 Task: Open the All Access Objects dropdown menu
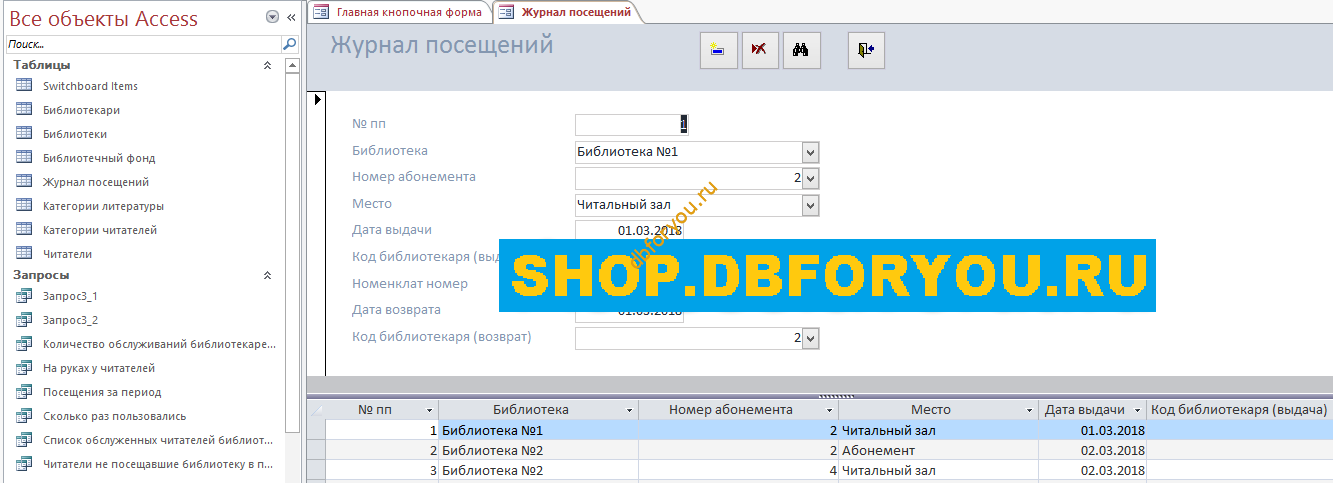(x=272, y=18)
